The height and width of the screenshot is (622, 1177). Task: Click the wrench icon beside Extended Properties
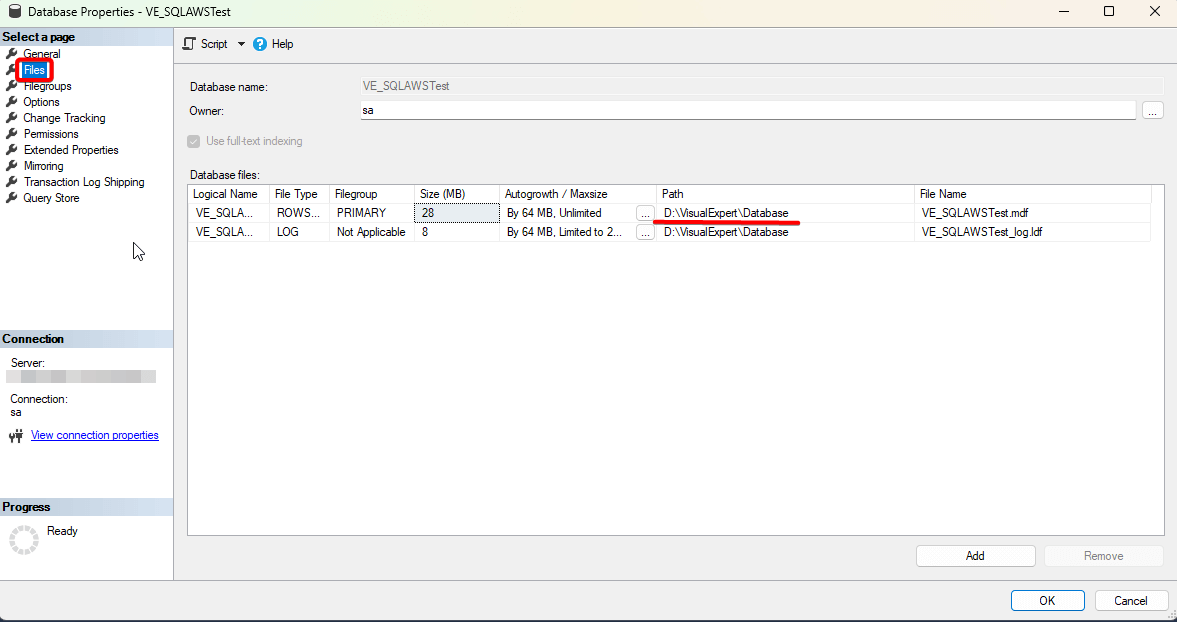(11, 150)
